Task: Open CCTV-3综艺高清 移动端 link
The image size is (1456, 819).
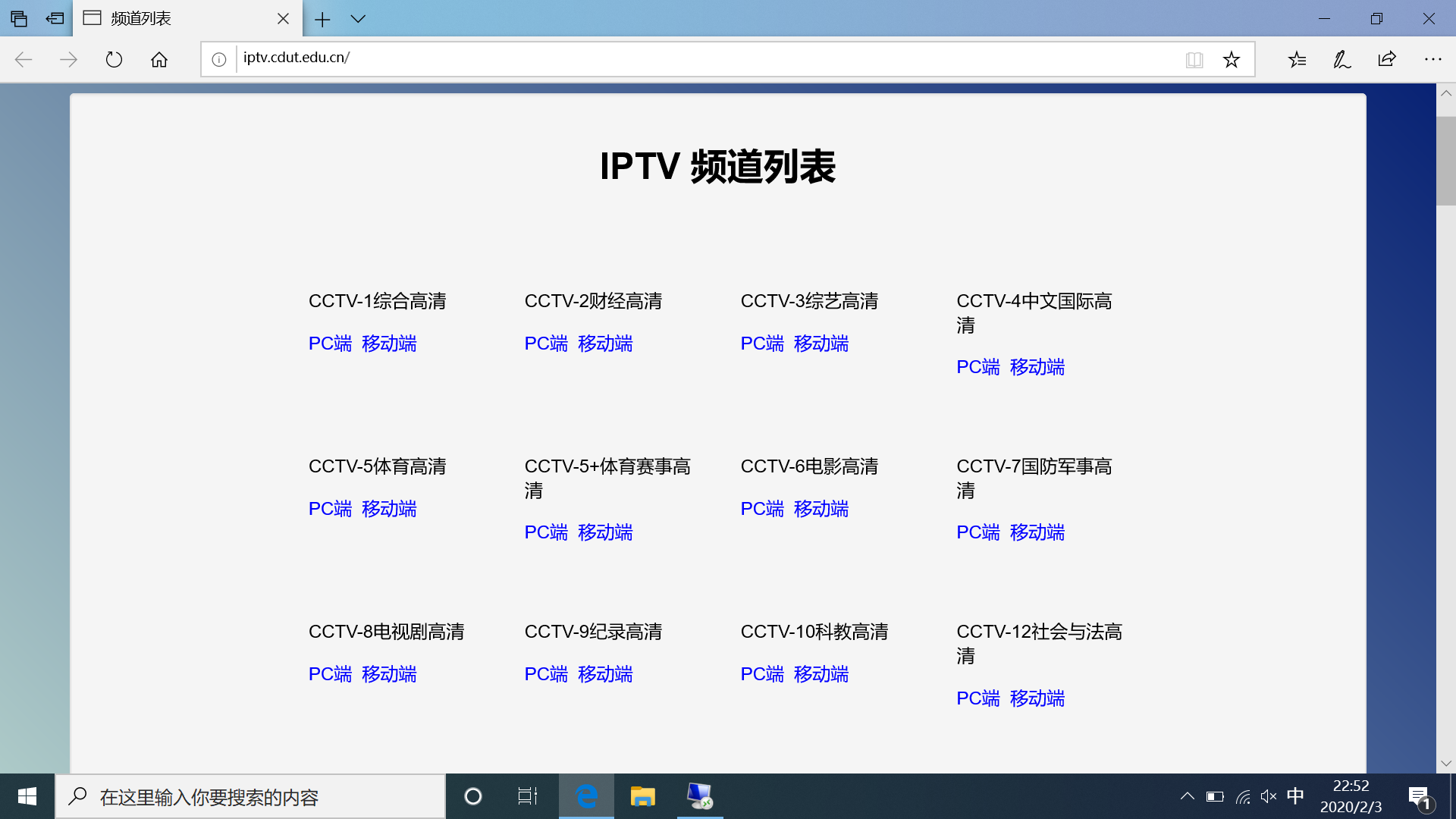Action: pos(821,344)
